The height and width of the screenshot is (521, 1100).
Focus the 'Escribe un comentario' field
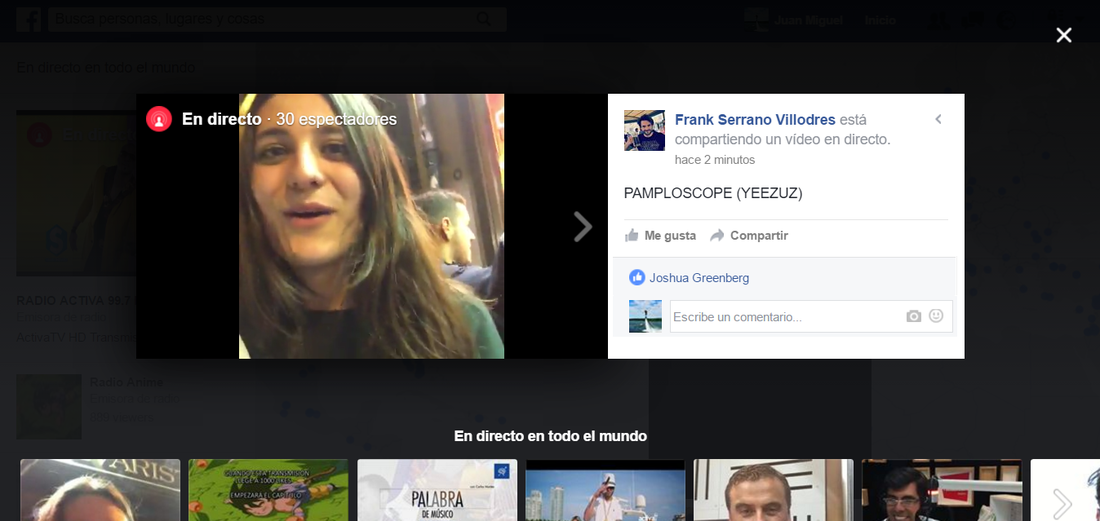[811, 317]
